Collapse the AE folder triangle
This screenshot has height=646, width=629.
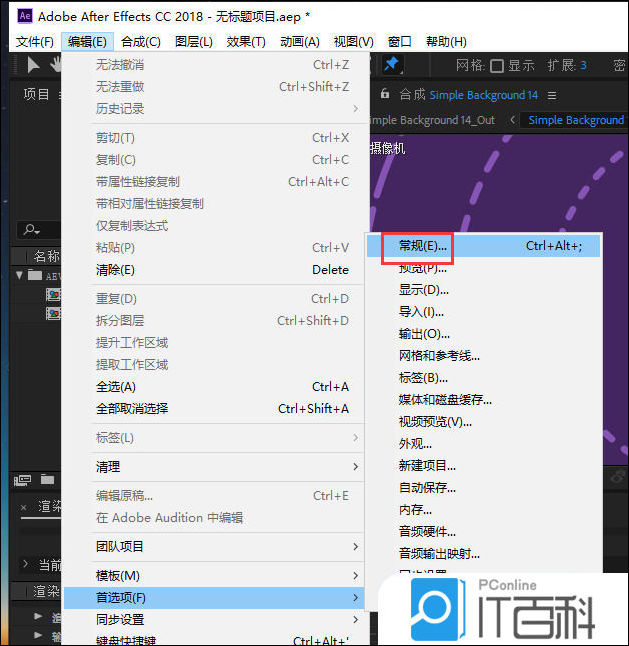19,275
